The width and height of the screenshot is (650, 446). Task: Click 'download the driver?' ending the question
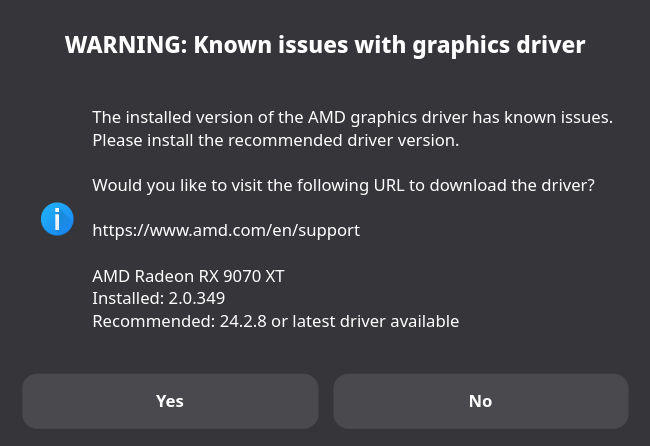click(x=512, y=185)
